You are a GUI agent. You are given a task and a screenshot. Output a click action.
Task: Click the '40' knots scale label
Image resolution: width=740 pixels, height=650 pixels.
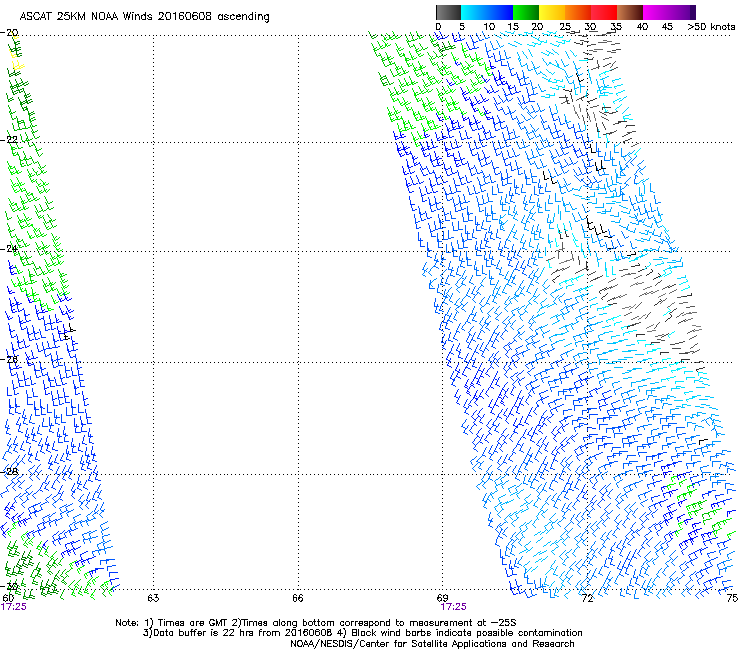click(x=642, y=27)
